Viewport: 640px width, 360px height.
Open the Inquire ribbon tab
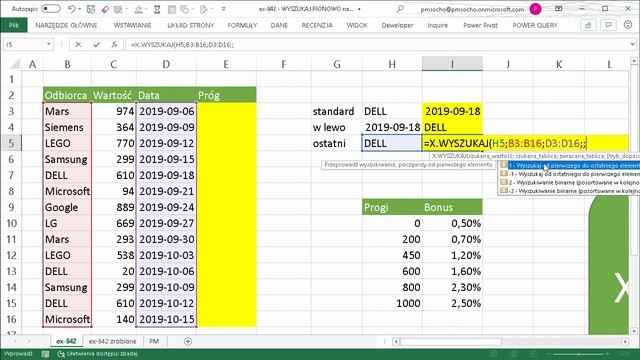click(x=438, y=25)
